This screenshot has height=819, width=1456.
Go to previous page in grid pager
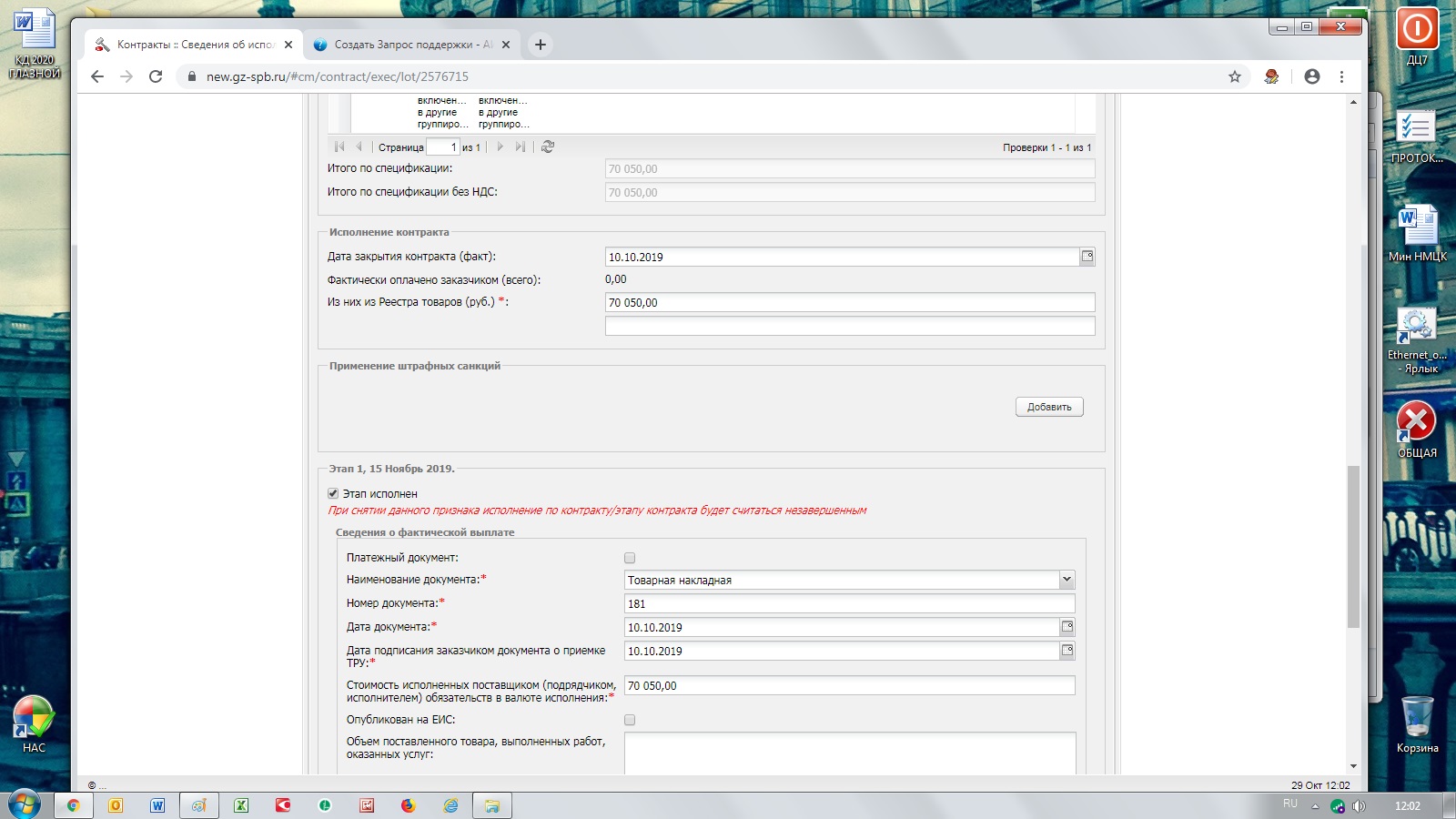tap(359, 147)
